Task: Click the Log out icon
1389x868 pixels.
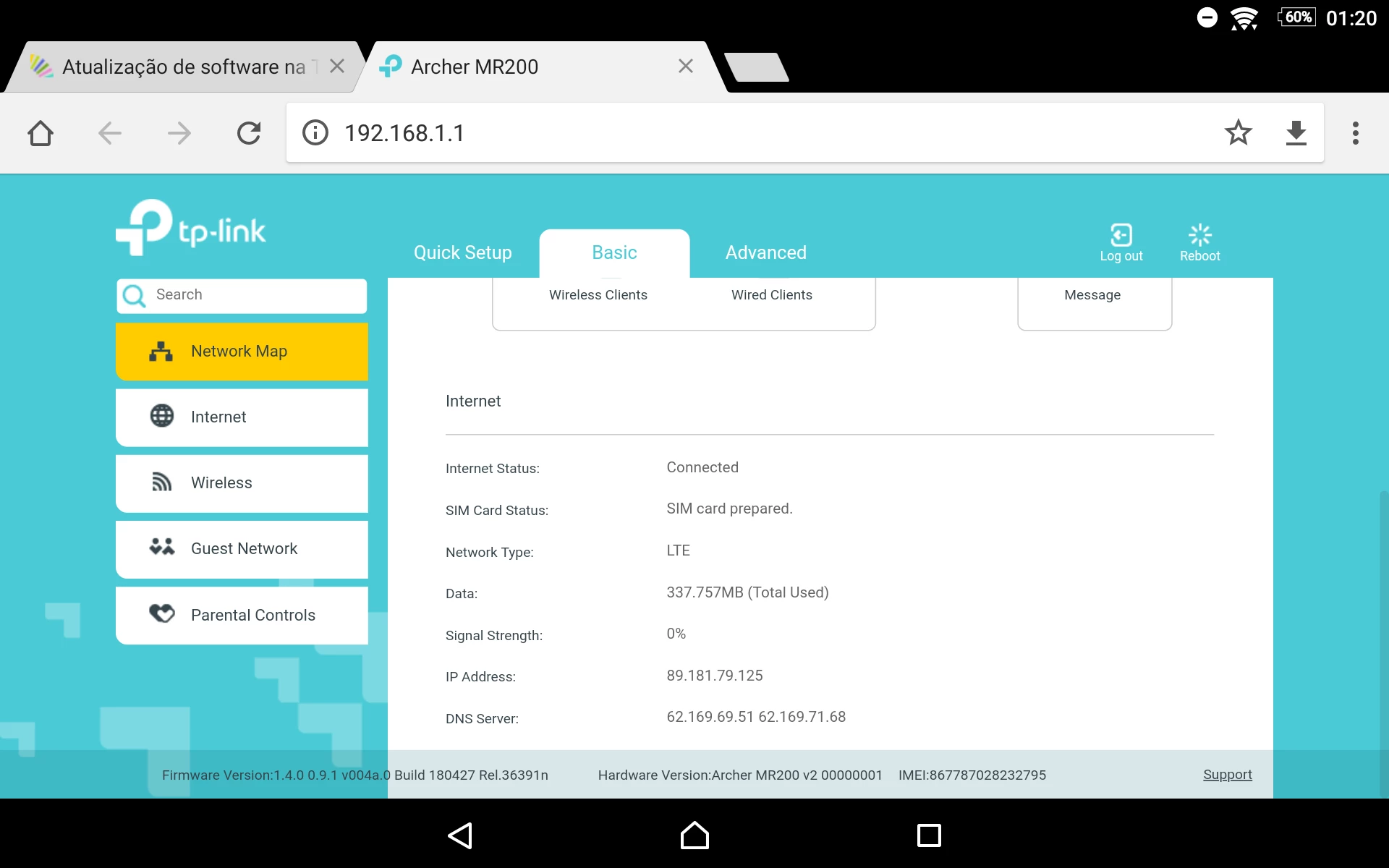Action: coord(1121,237)
